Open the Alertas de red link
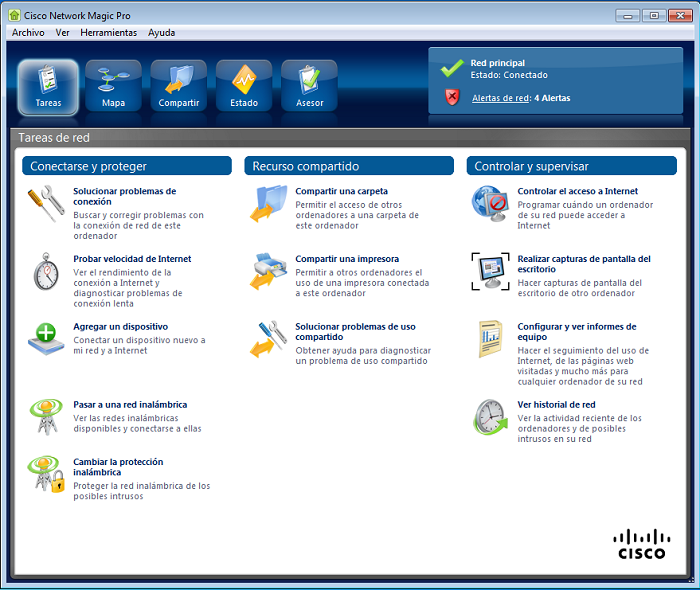Image resolution: width=700 pixels, height=590 pixels. click(x=501, y=98)
